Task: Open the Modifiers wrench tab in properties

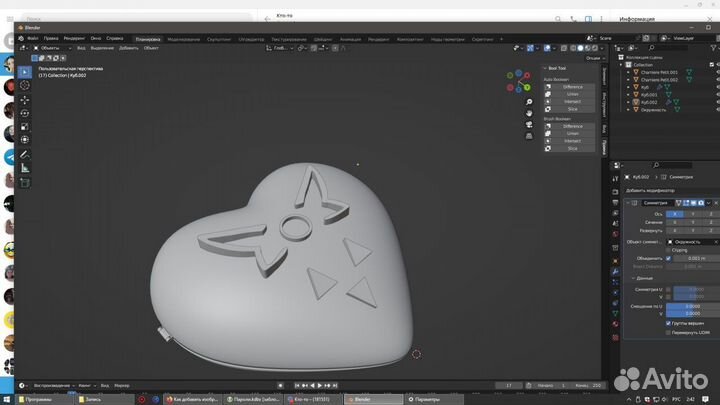Action: click(615, 271)
